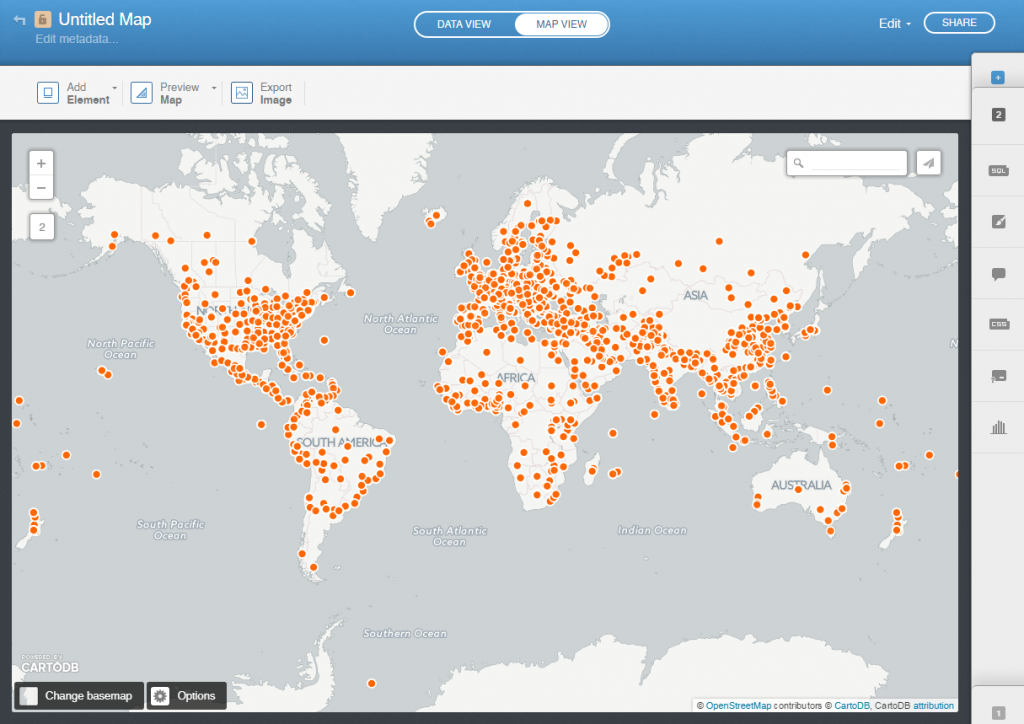The height and width of the screenshot is (724, 1024).
Task: Open the SQL query panel
Action: (997, 170)
